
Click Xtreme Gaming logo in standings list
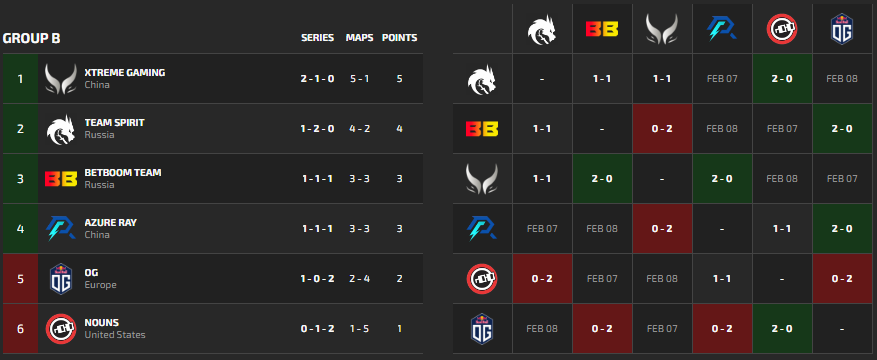click(60, 79)
